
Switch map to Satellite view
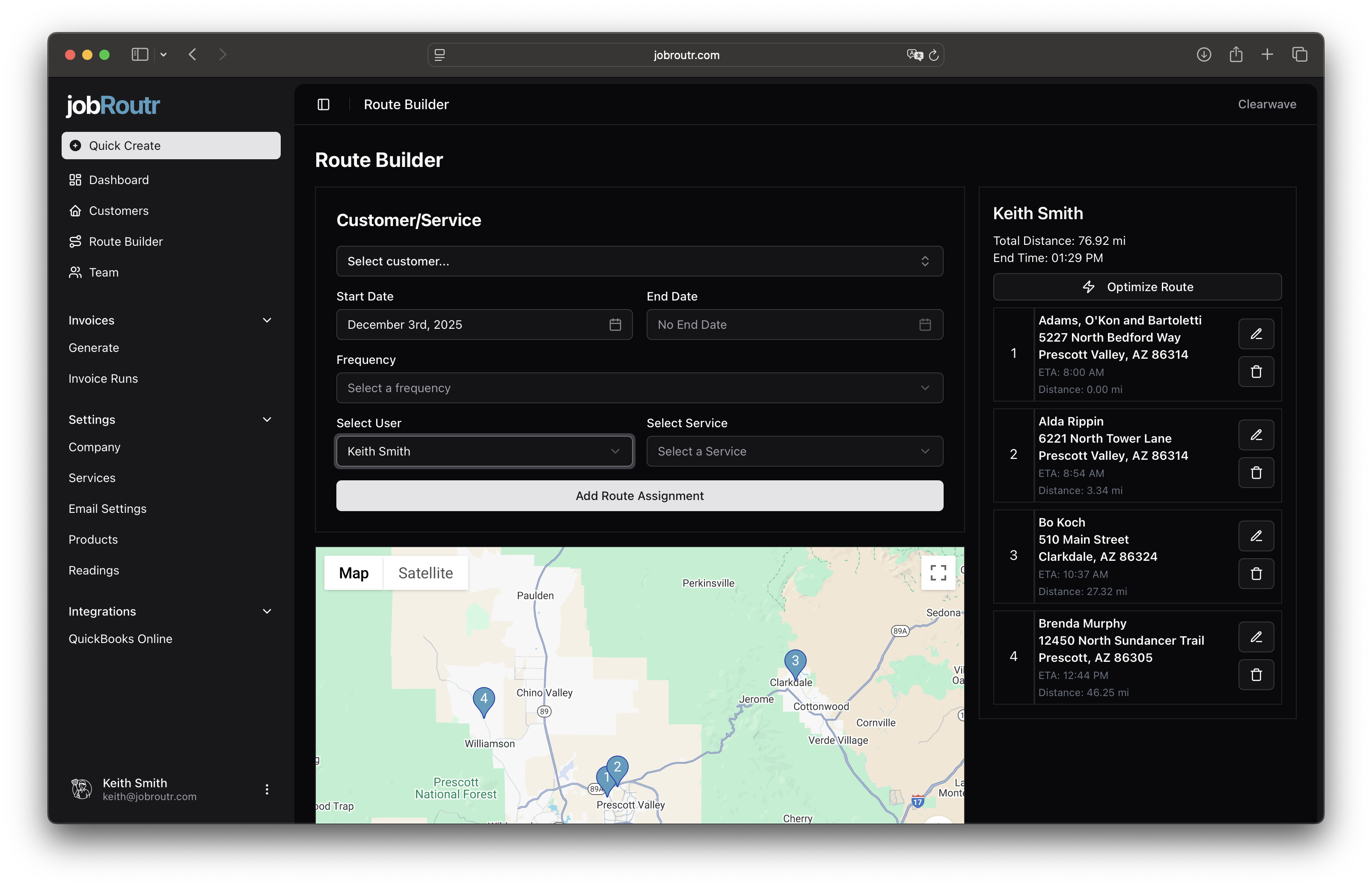click(425, 573)
